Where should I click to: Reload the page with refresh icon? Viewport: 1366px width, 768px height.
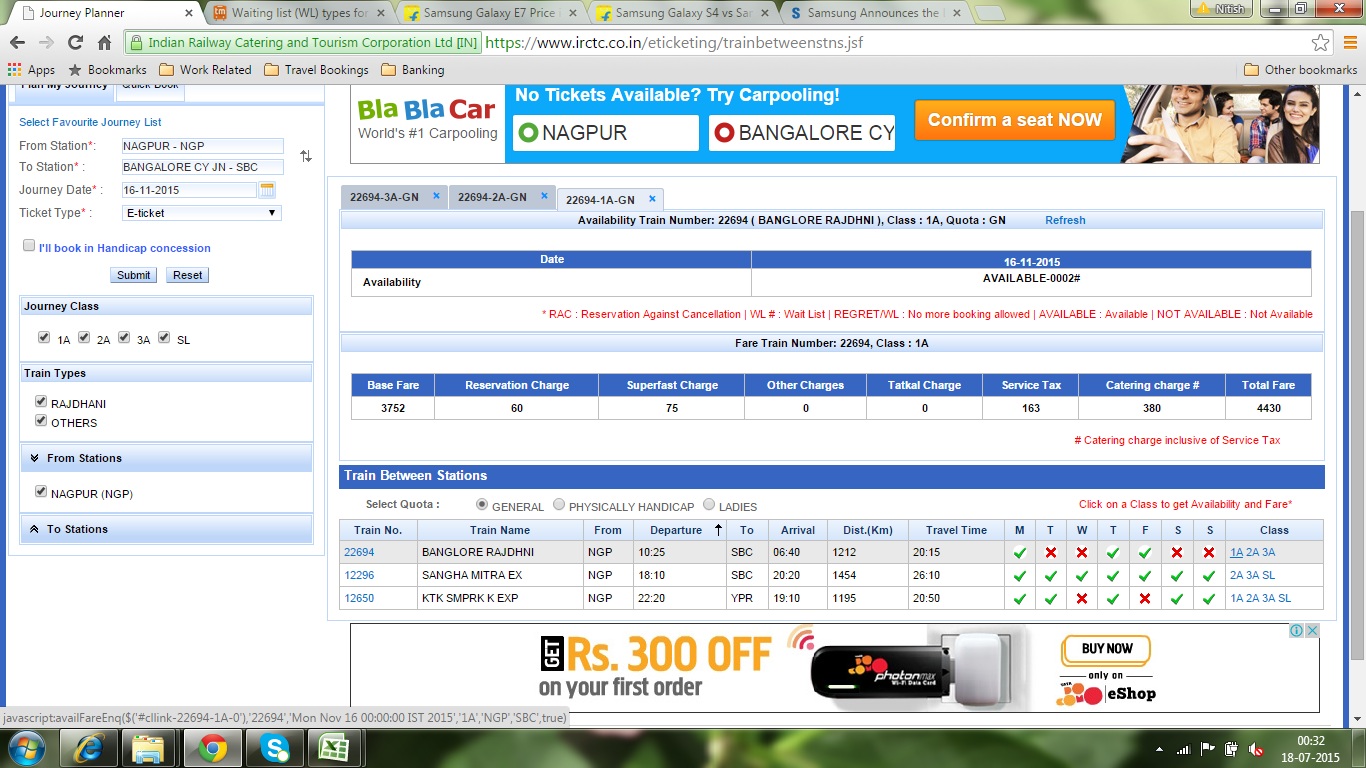pyautogui.click(x=75, y=43)
